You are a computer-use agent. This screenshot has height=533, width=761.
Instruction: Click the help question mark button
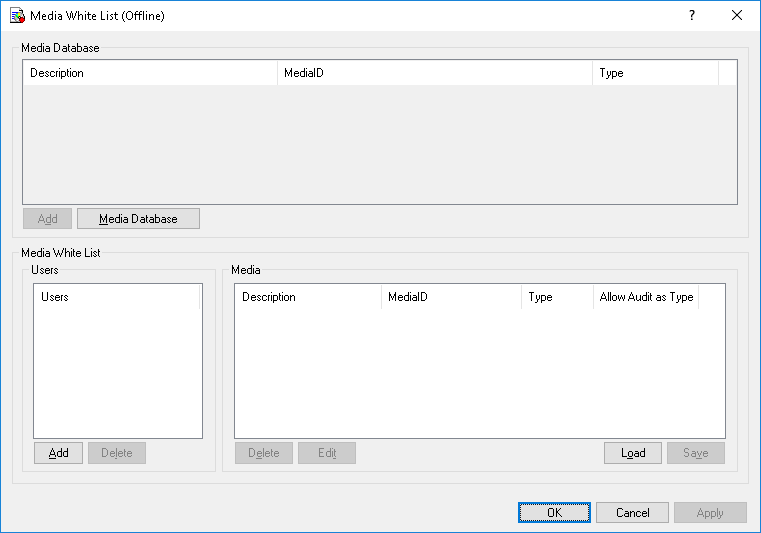tap(691, 16)
